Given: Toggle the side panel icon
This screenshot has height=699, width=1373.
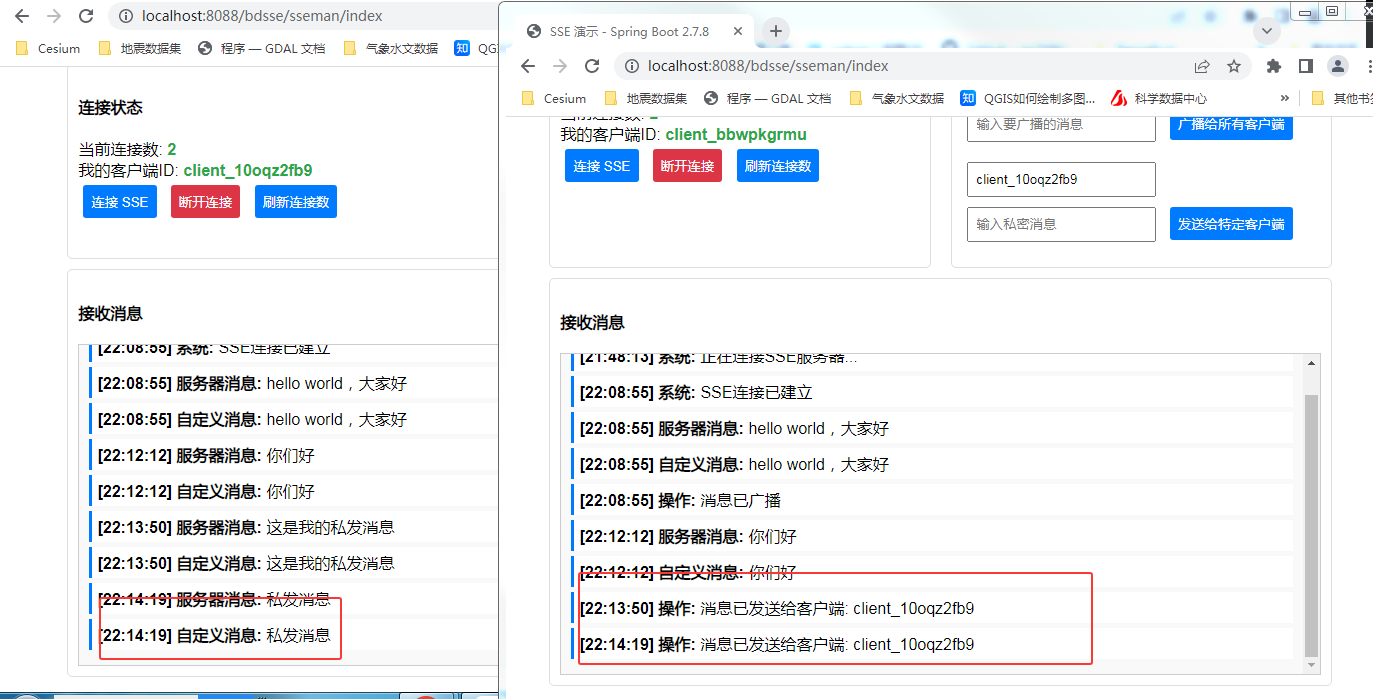Looking at the screenshot, I should tap(1305, 66).
